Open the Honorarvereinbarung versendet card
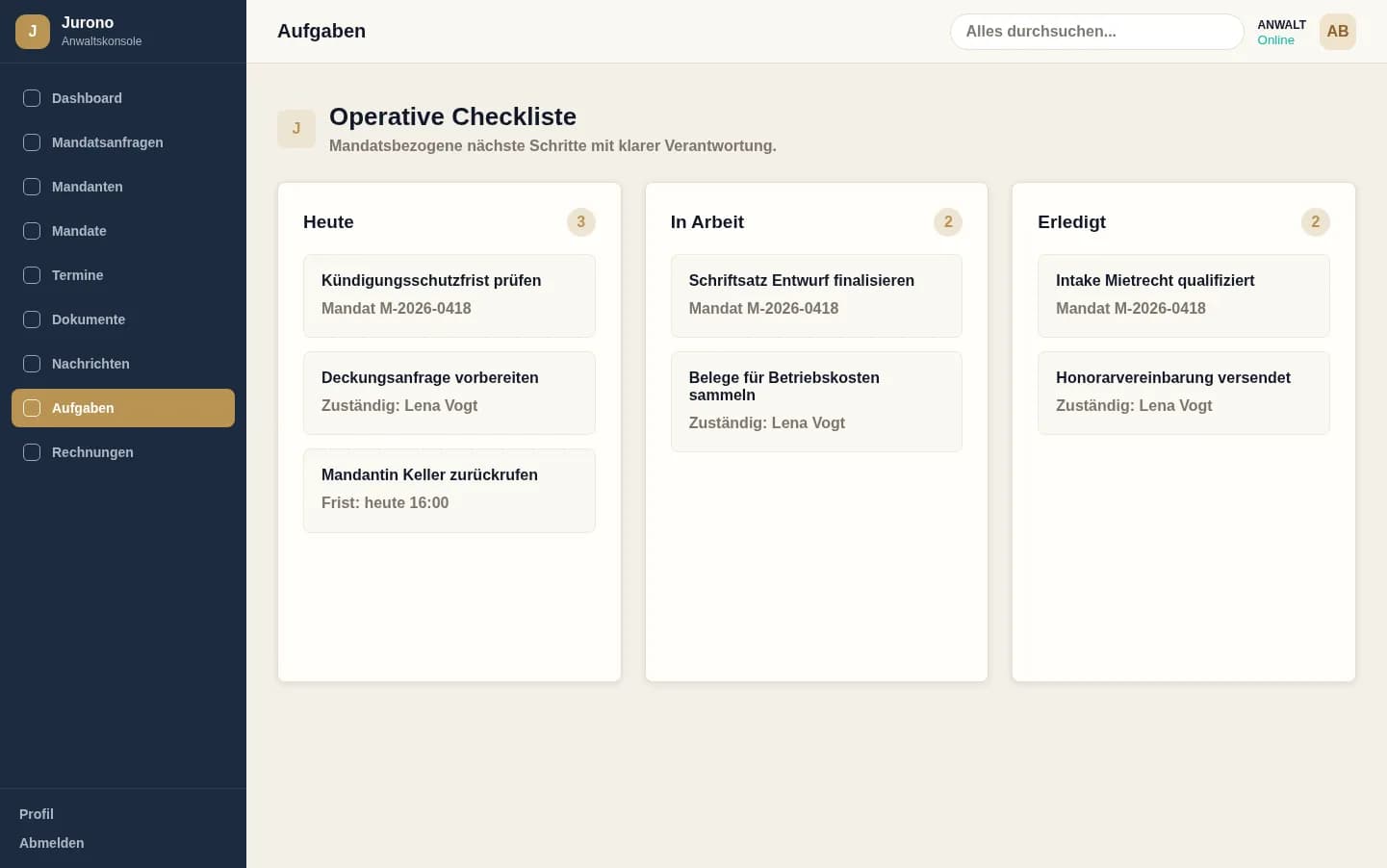Image resolution: width=1387 pixels, height=868 pixels. [1184, 393]
